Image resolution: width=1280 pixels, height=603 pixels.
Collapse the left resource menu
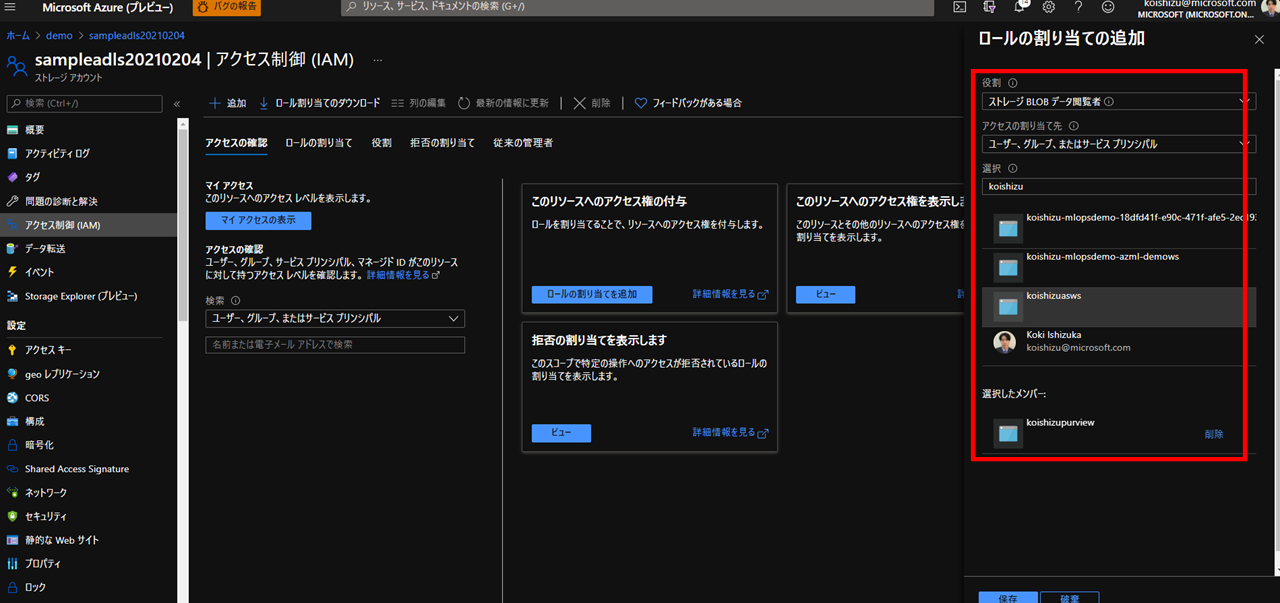pos(177,103)
